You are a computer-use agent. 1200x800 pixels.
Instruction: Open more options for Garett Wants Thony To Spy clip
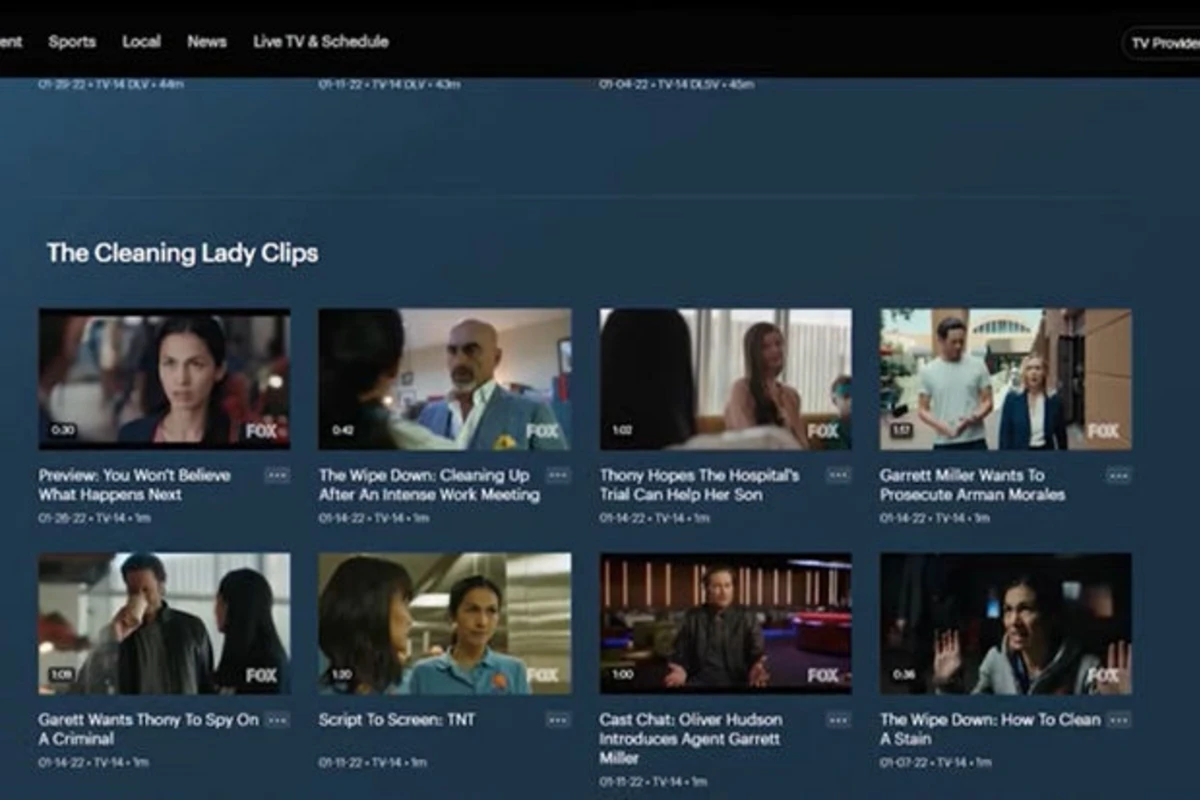[277, 720]
